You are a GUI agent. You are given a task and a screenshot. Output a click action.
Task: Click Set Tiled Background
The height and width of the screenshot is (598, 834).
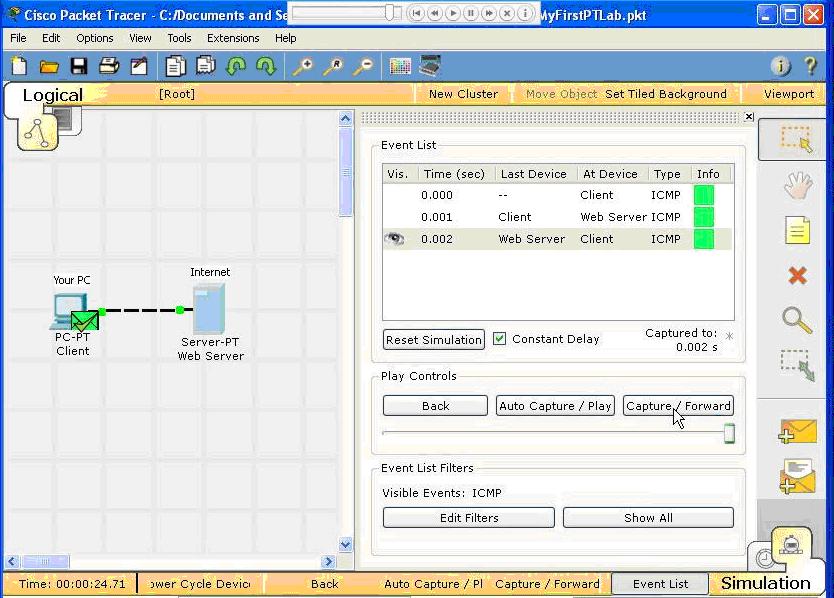point(666,94)
